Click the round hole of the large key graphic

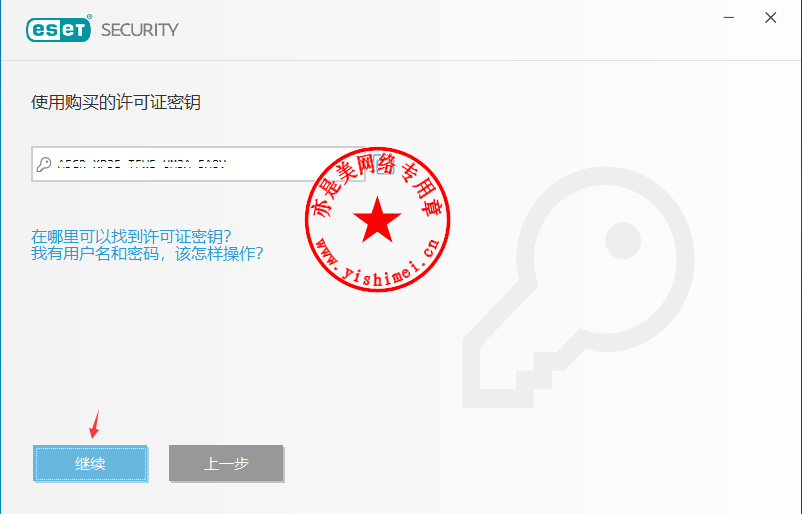click(x=623, y=240)
